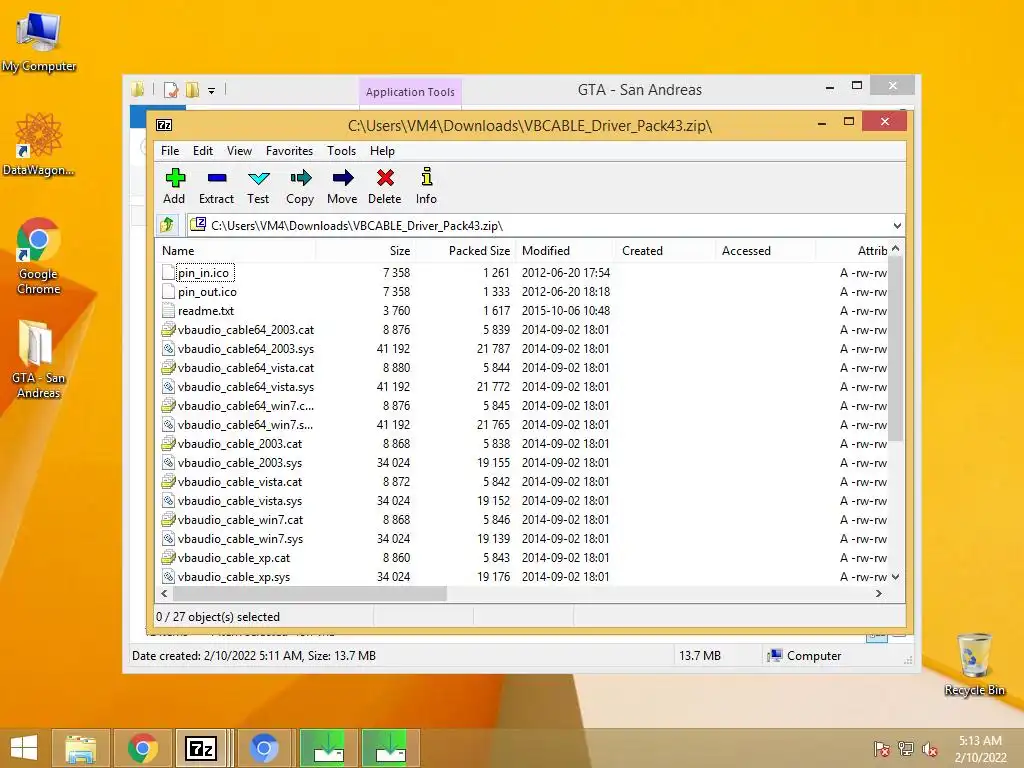The image size is (1024, 768).
Task: Click the Move toolbar icon
Action: [x=342, y=186]
